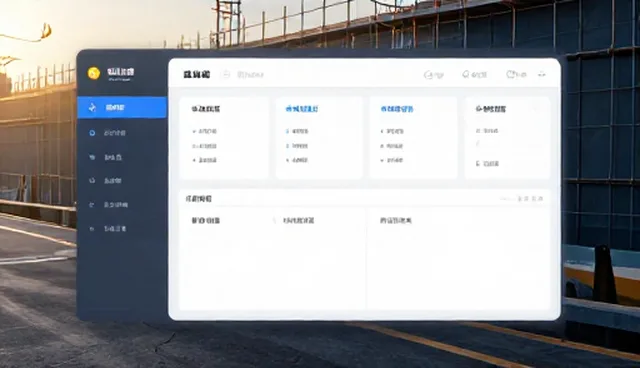
Task: Open the blue title of the third card
Action: (x=396, y=109)
